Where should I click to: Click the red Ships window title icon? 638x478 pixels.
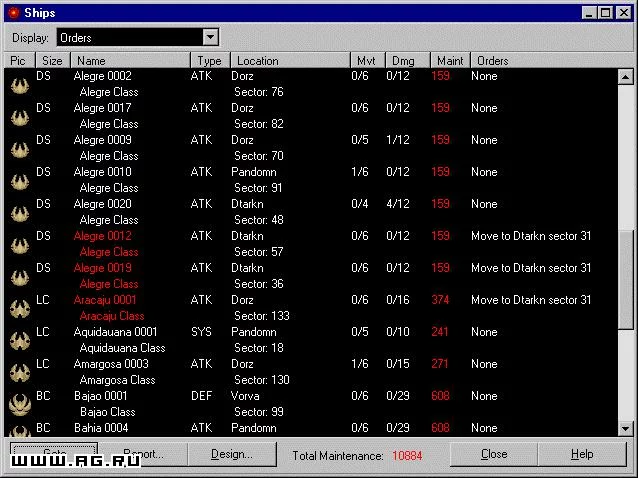[14, 13]
